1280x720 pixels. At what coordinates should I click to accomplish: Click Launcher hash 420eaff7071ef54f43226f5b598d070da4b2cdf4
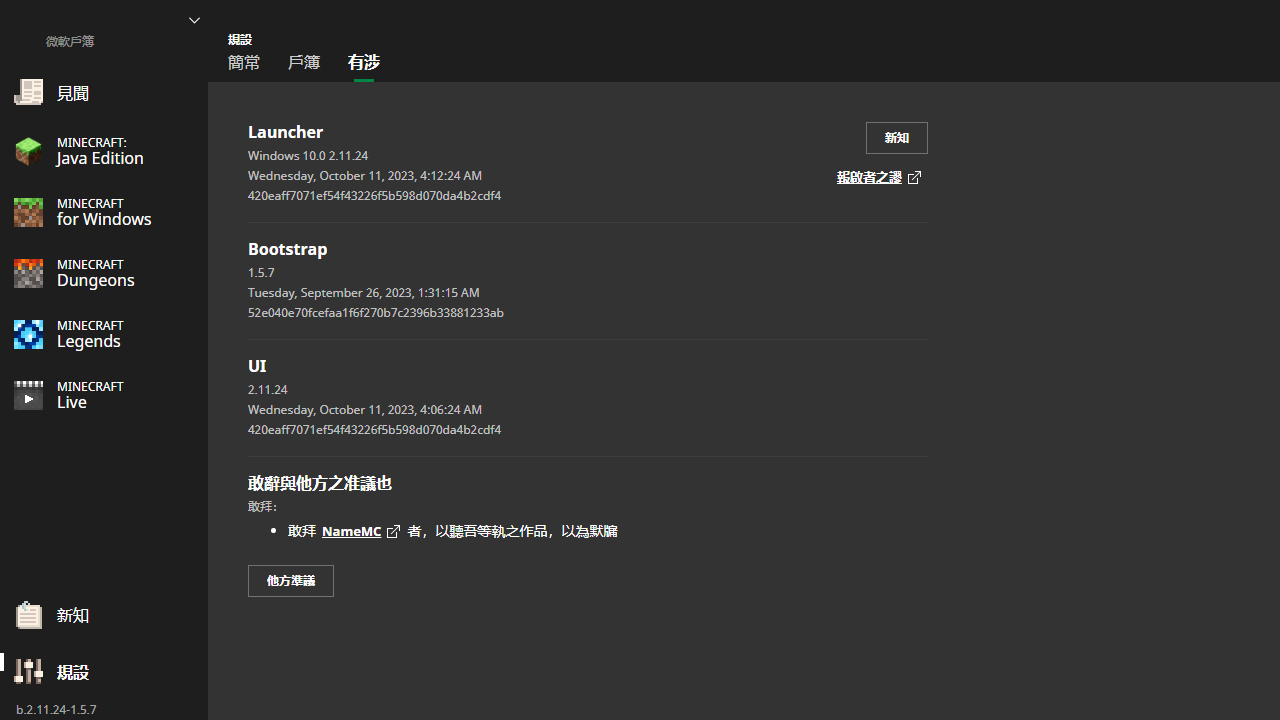coord(374,196)
